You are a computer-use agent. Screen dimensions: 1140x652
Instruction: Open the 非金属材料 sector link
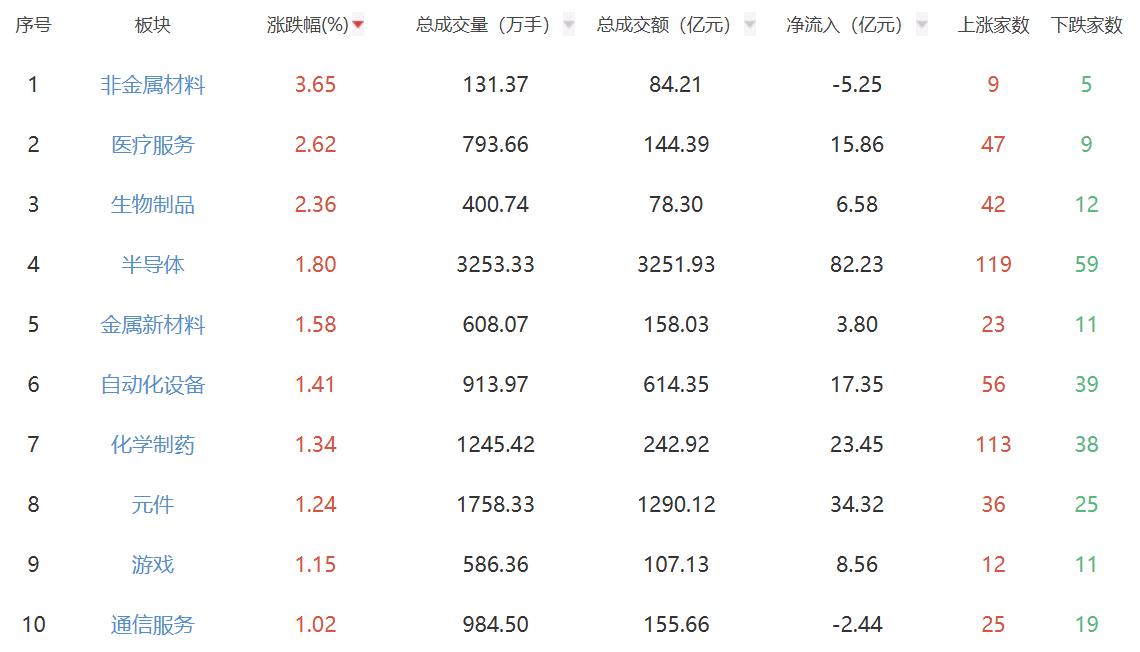point(153,85)
